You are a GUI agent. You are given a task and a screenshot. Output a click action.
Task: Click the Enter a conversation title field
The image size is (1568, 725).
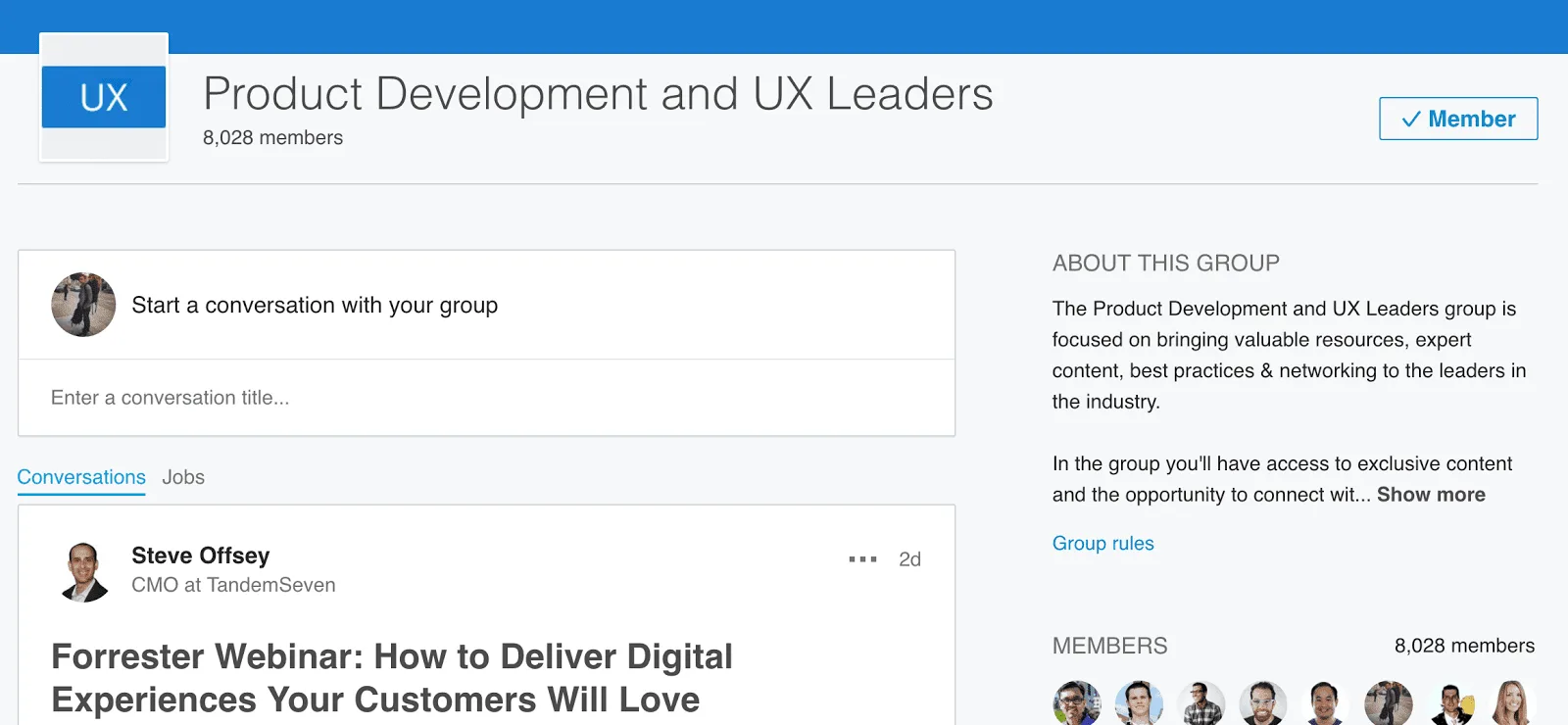(486, 398)
